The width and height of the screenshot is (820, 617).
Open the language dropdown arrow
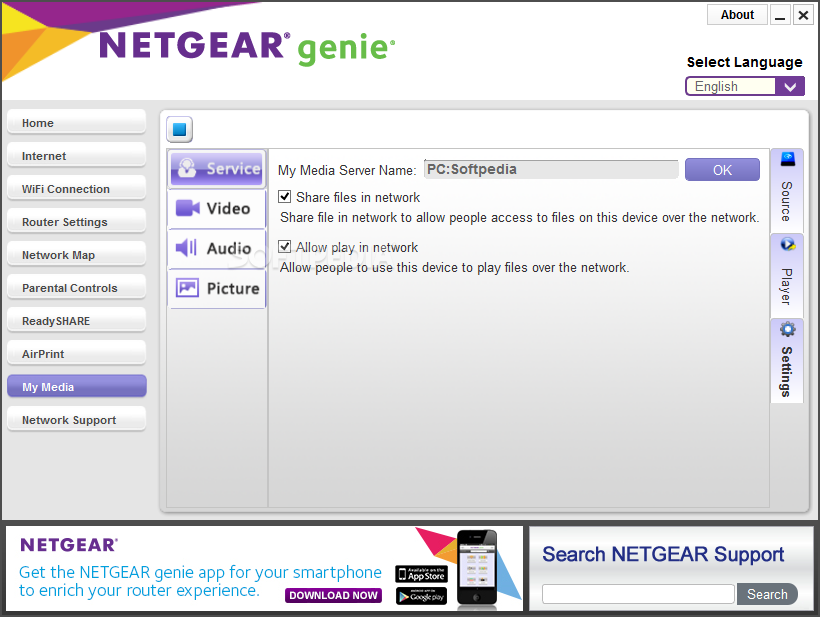(x=790, y=86)
